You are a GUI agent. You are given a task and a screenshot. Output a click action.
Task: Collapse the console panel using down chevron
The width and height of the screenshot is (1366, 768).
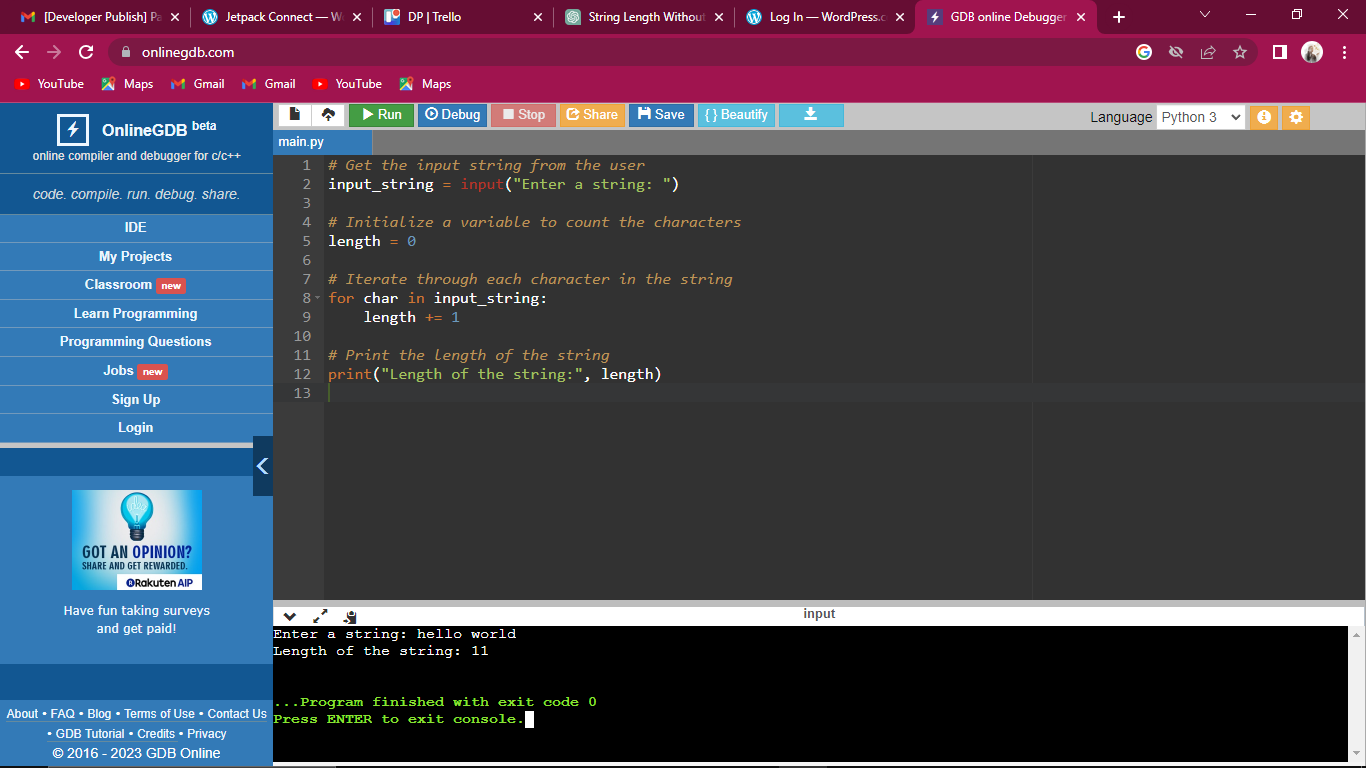point(290,617)
